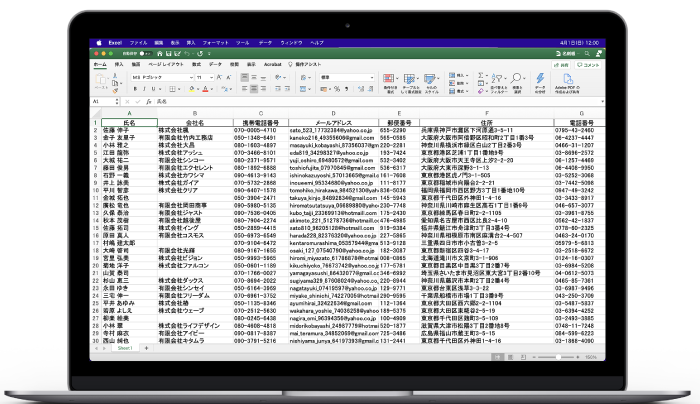700x404 pixels.
Task: Click the コメント button
Action: coord(591,64)
